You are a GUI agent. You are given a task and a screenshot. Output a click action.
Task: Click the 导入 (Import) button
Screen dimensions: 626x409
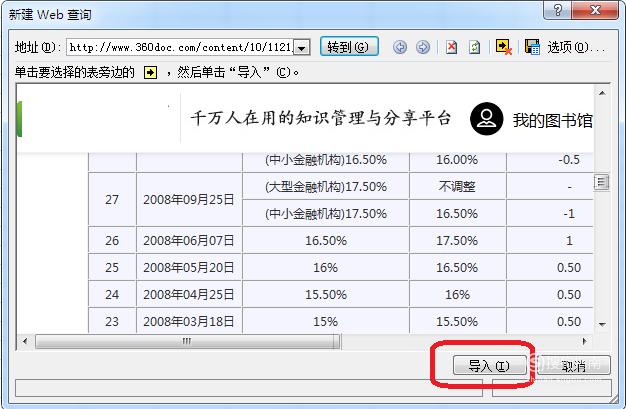pyautogui.click(x=489, y=365)
